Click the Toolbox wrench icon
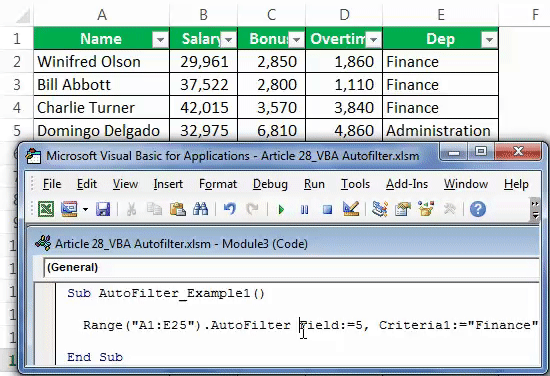The image size is (550, 376). tap(449, 209)
